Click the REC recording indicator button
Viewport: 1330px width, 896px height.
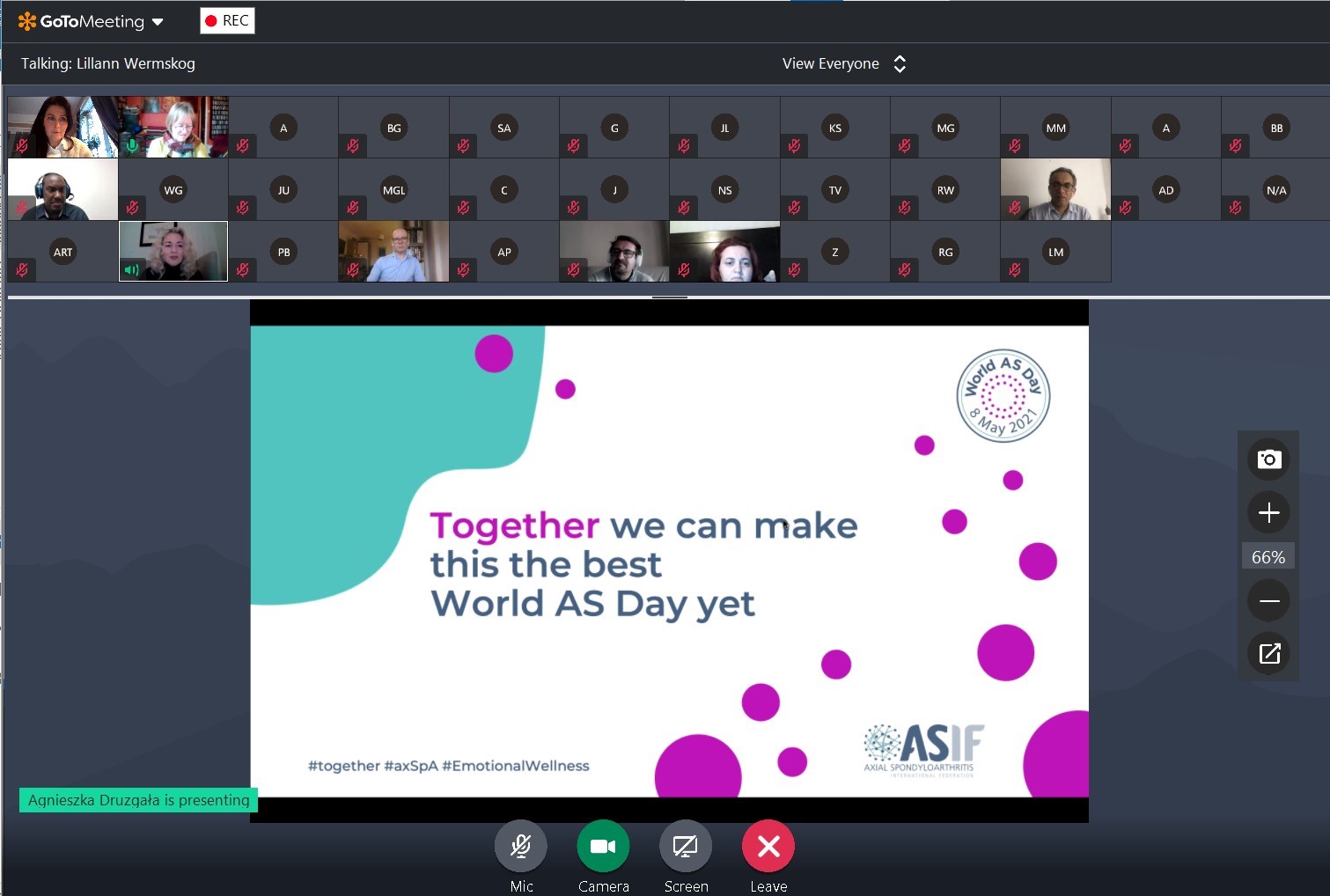227,20
